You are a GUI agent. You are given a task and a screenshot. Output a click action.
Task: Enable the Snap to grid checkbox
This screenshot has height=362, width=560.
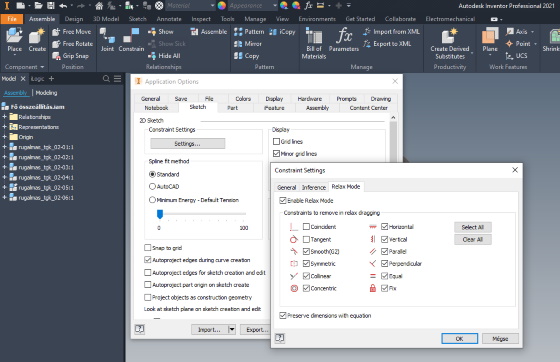(148, 248)
